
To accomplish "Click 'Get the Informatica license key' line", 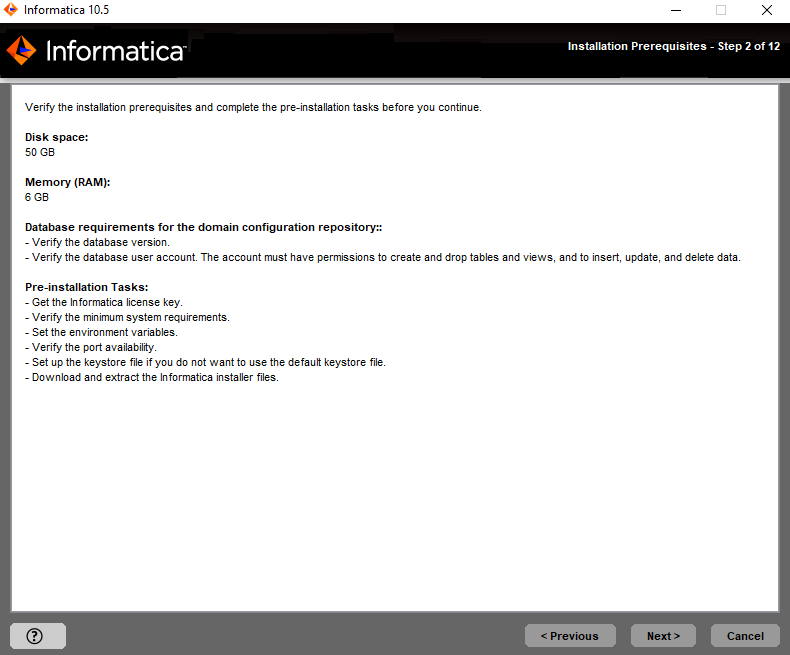I will click(x=104, y=302).
